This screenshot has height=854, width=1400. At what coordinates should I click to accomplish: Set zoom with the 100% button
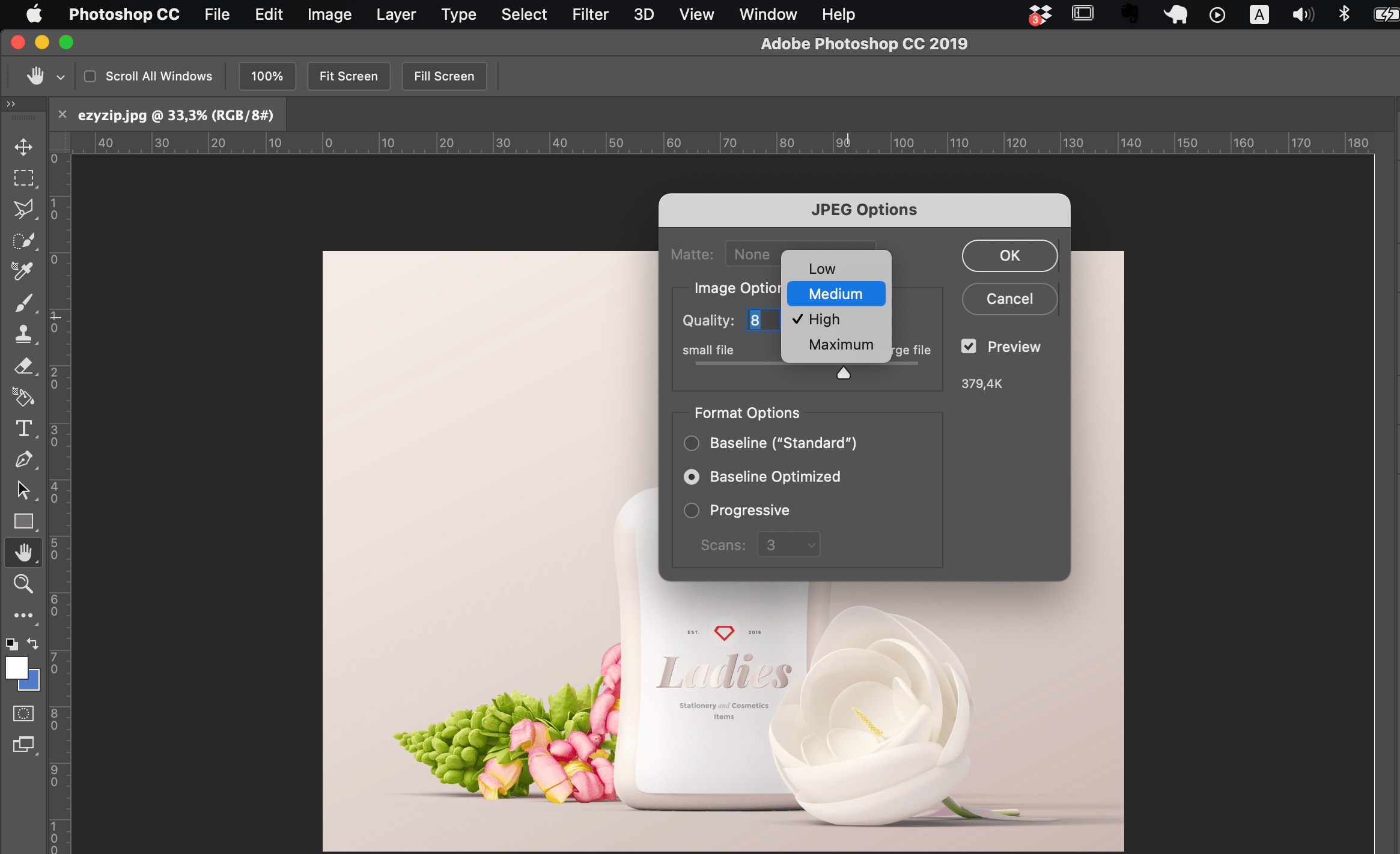pos(267,76)
